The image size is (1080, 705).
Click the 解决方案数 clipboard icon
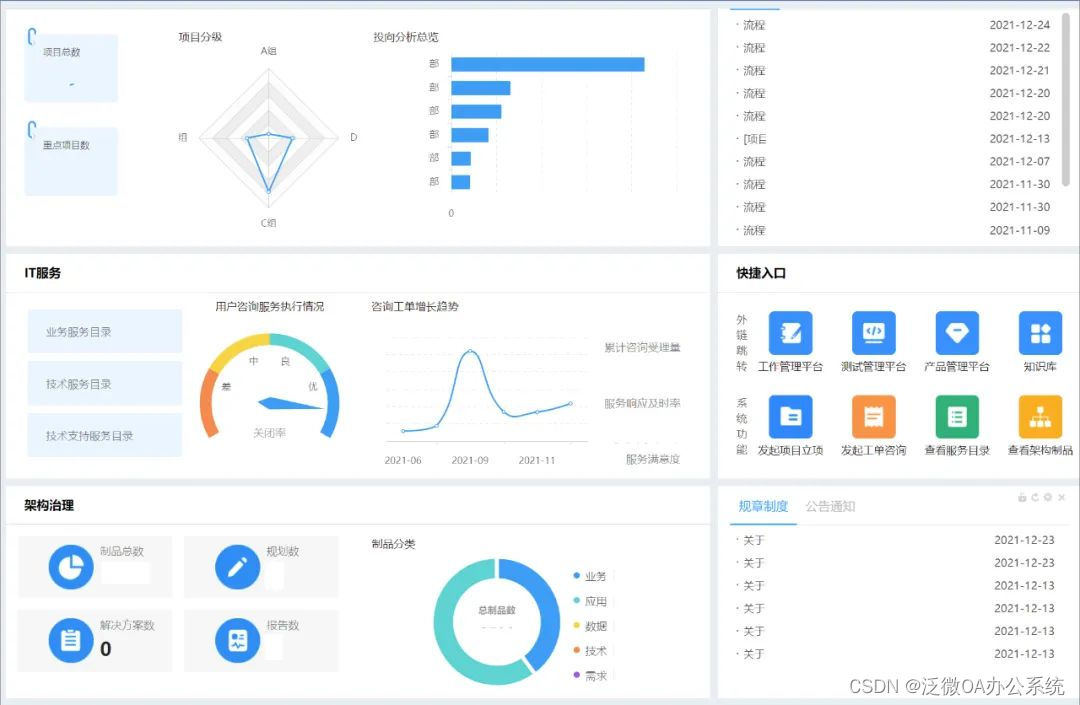[x=71, y=641]
